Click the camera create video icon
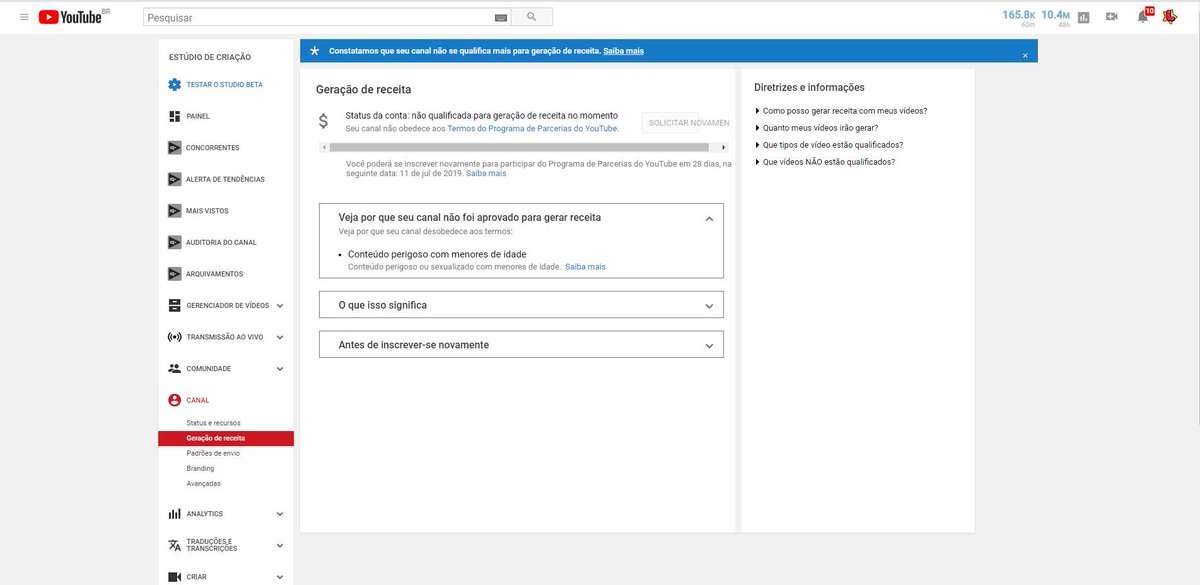The height and width of the screenshot is (585, 1200). point(1111,17)
